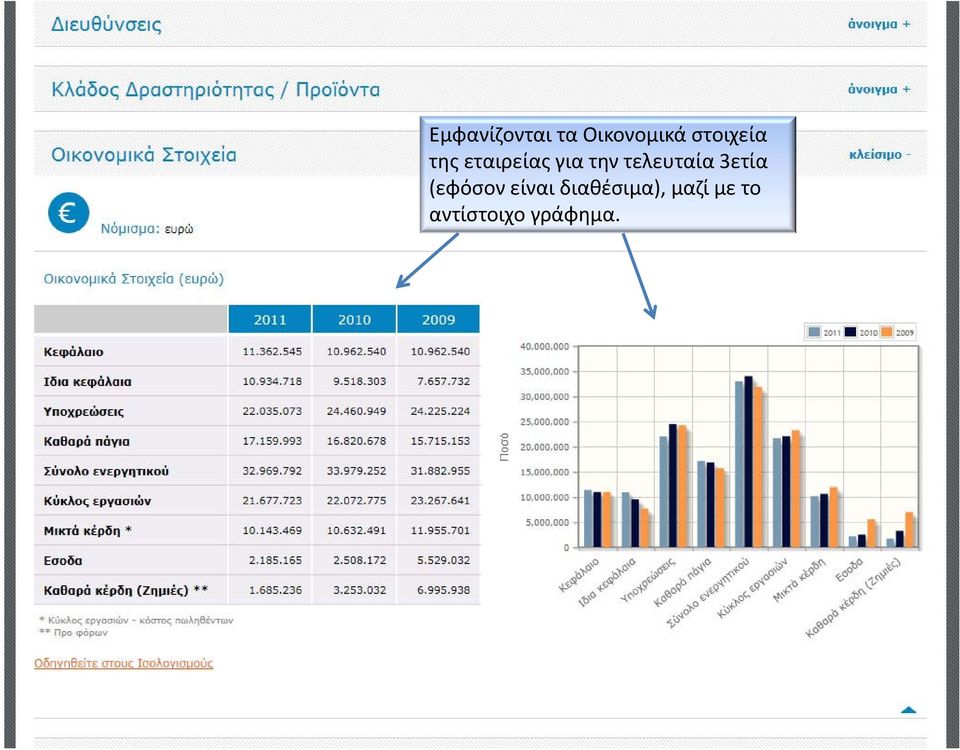The height and width of the screenshot is (750, 960).
Task: Click the Μικτά κέρδη * row label
Action: point(88,531)
